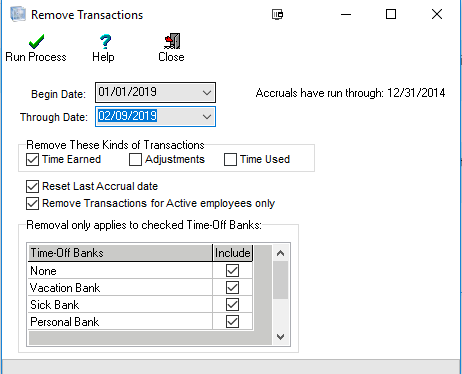Enable the Adjustments checkbox
Image resolution: width=462 pixels, height=374 pixels.
135,159
